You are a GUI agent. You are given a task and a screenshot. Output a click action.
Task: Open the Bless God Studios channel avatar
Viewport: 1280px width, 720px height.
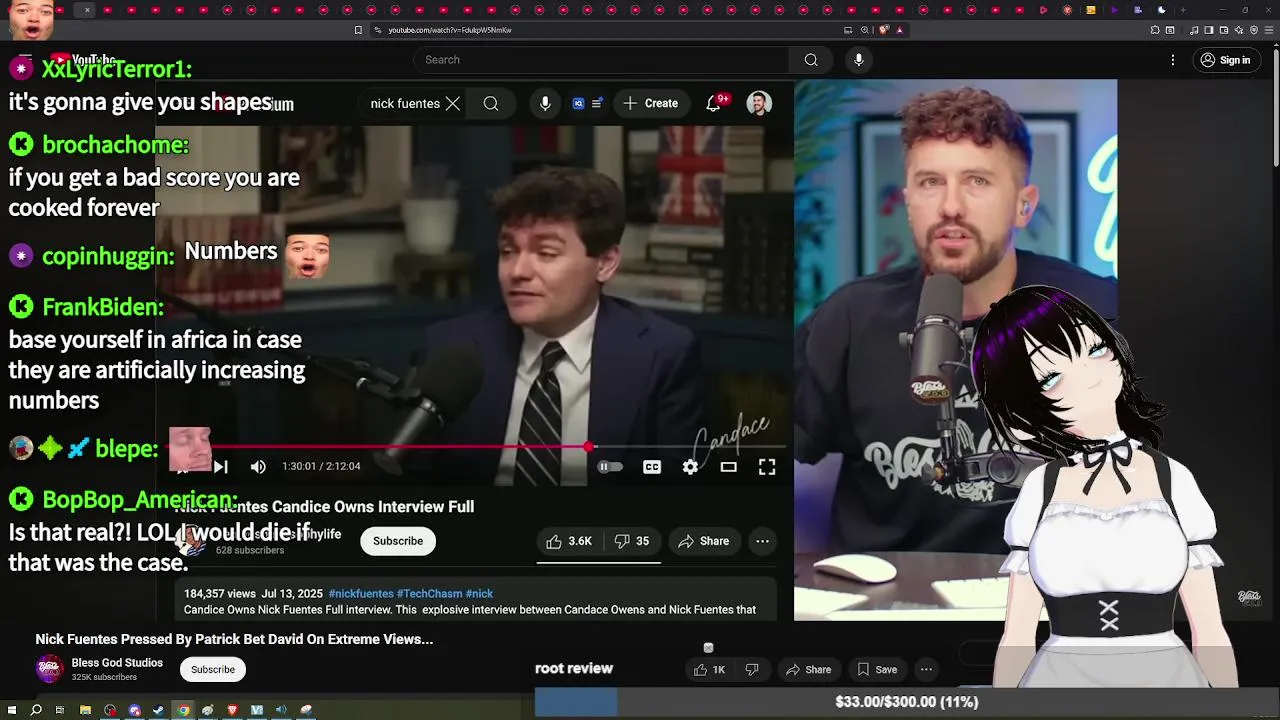point(50,669)
